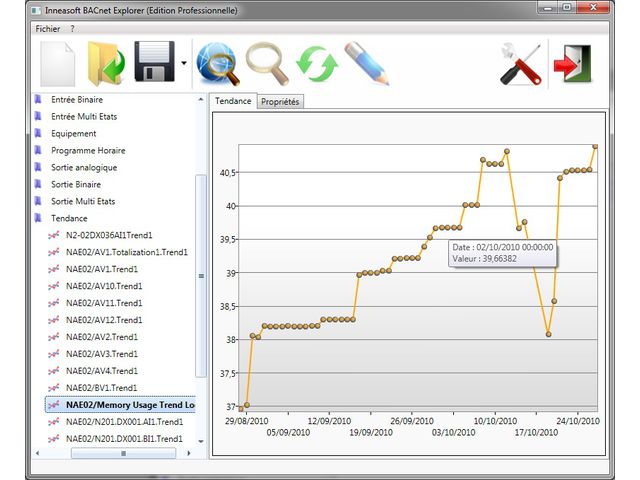
Task: Click the globe network search icon
Action: click(x=218, y=64)
